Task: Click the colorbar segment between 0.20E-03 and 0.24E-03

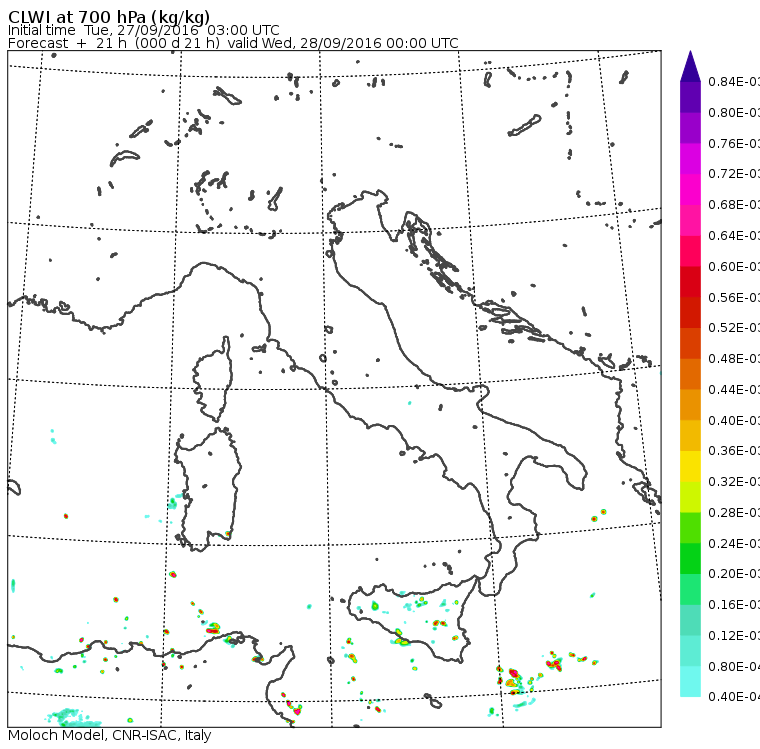Action: click(690, 559)
